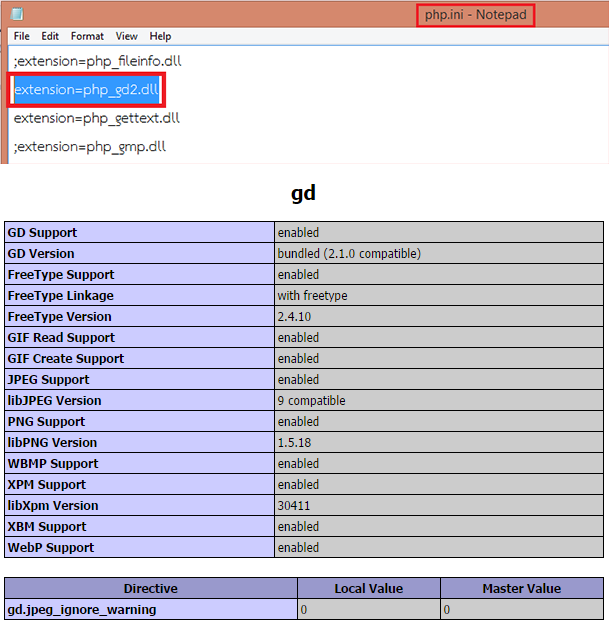Click the ;extension=php_fileinfo.dll line
The image size is (609, 637).
[x=98, y=61]
